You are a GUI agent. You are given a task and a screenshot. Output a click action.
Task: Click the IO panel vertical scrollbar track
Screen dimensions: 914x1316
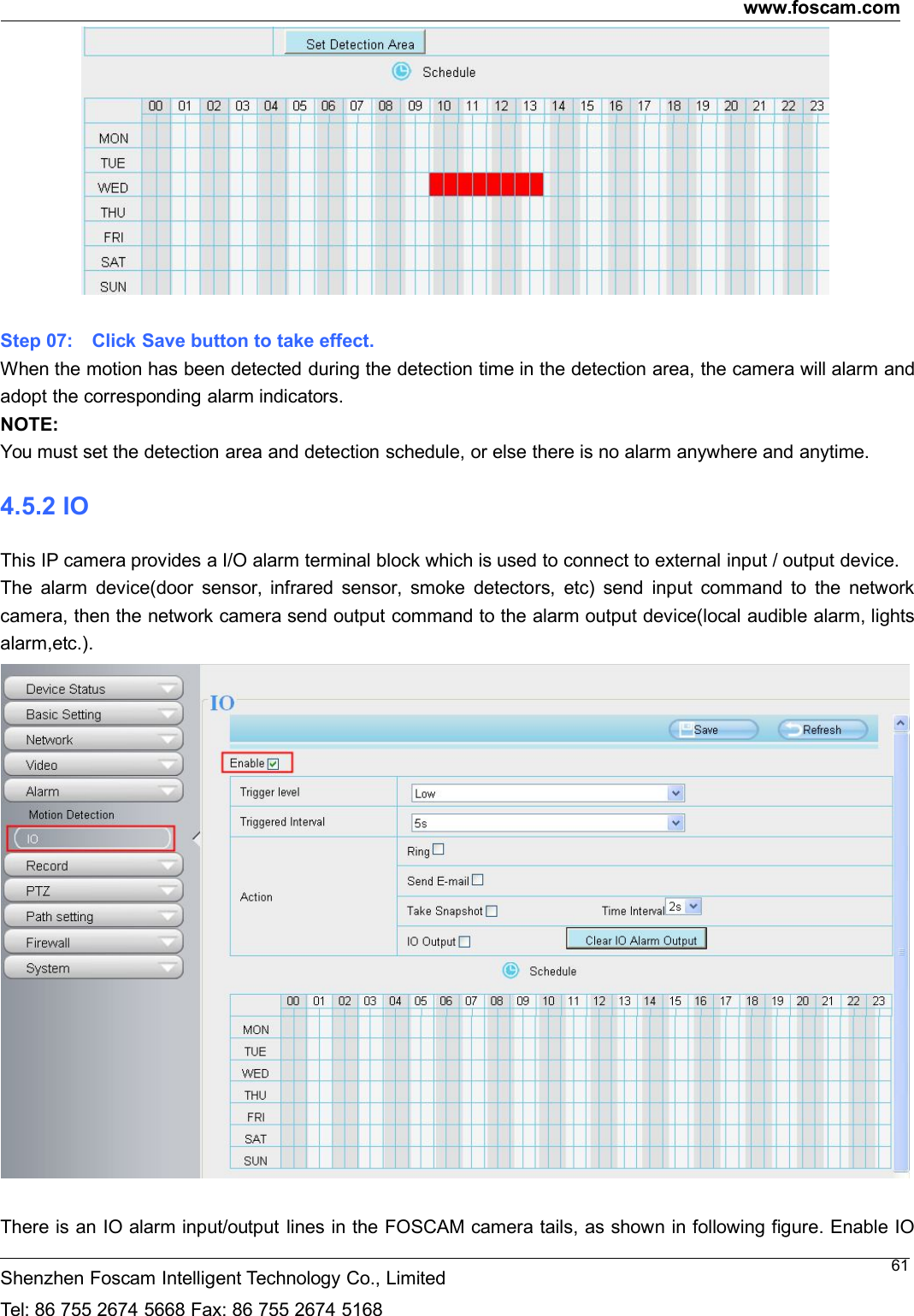pyautogui.click(x=901, y=951)
